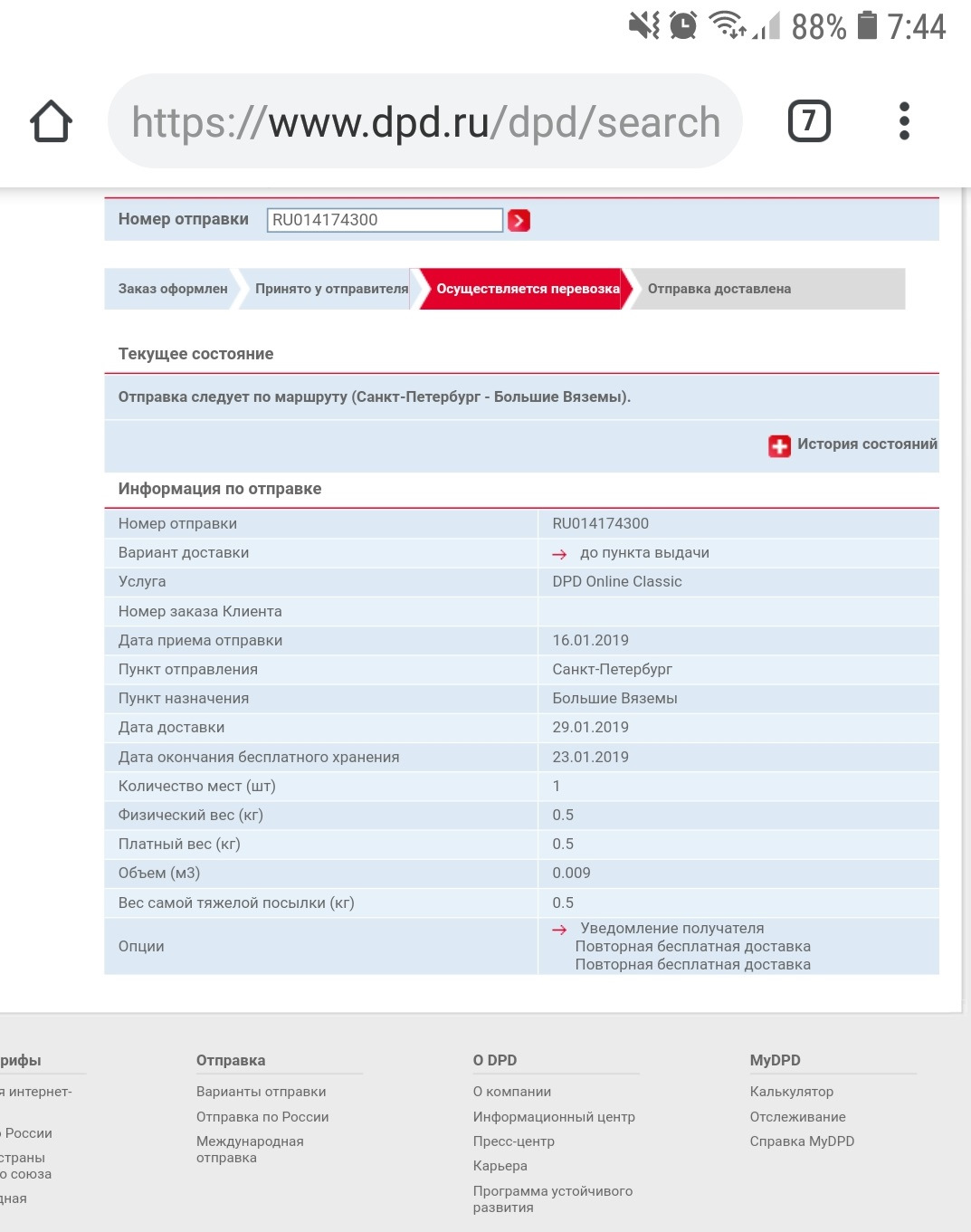Click the Количество мест (шт) label
This screenshot has height=1232, width=971.
(x=197, y=787)
